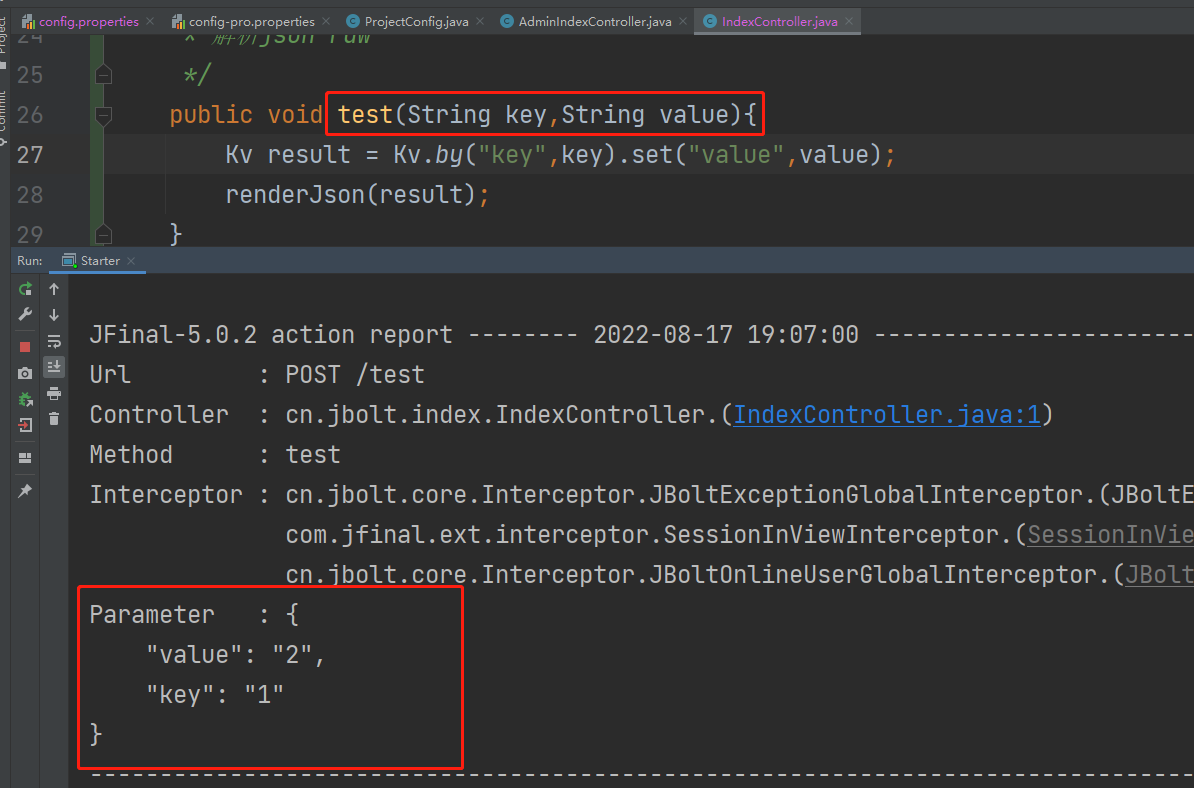Collapse the test method at line 26

(x=104, y=115)
